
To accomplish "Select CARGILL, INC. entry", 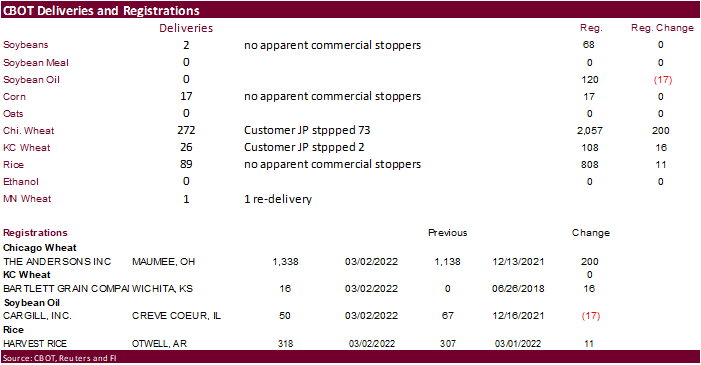I will tap(37, 316).
